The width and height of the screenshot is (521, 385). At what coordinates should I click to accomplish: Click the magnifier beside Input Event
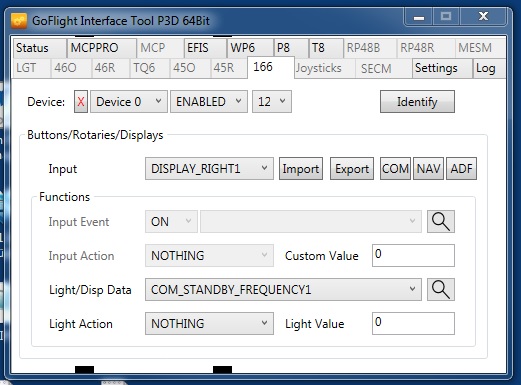[x=441, y=222]
